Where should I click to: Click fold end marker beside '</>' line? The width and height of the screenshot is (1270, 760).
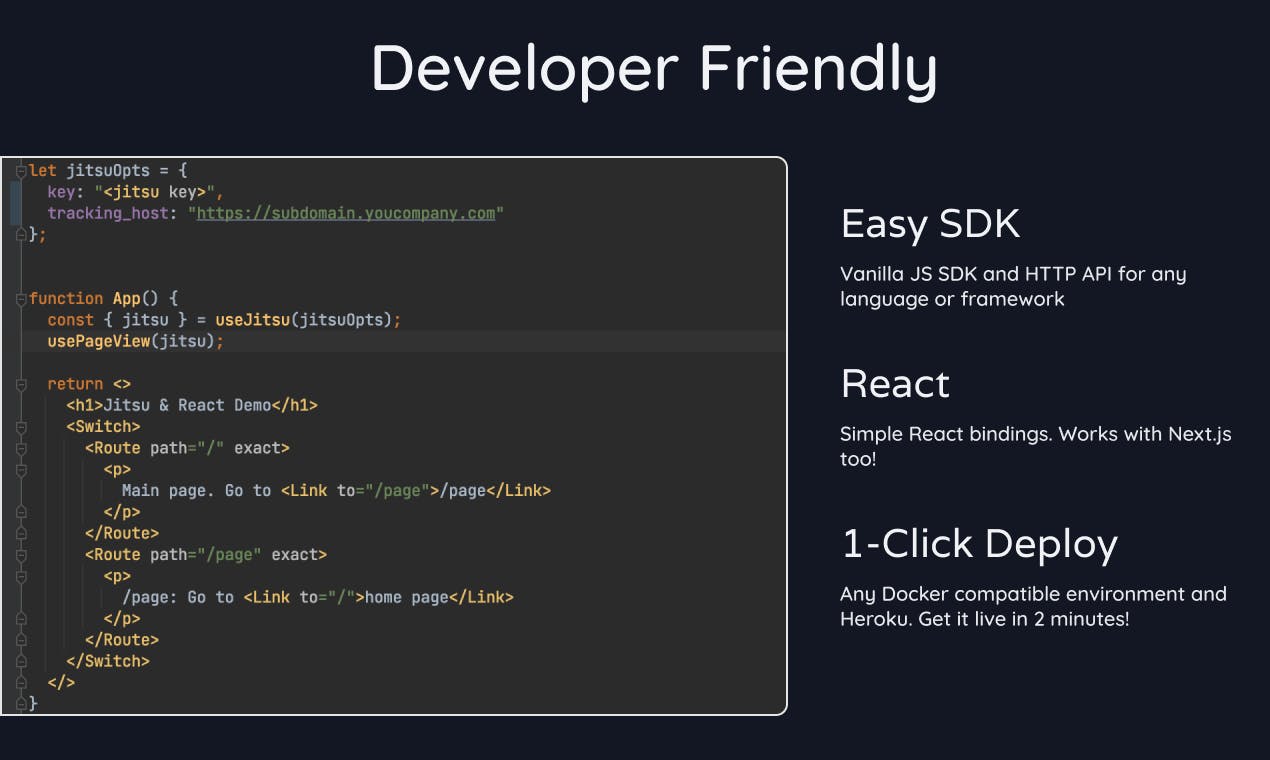pyautogui.click(x=20, y=682)
